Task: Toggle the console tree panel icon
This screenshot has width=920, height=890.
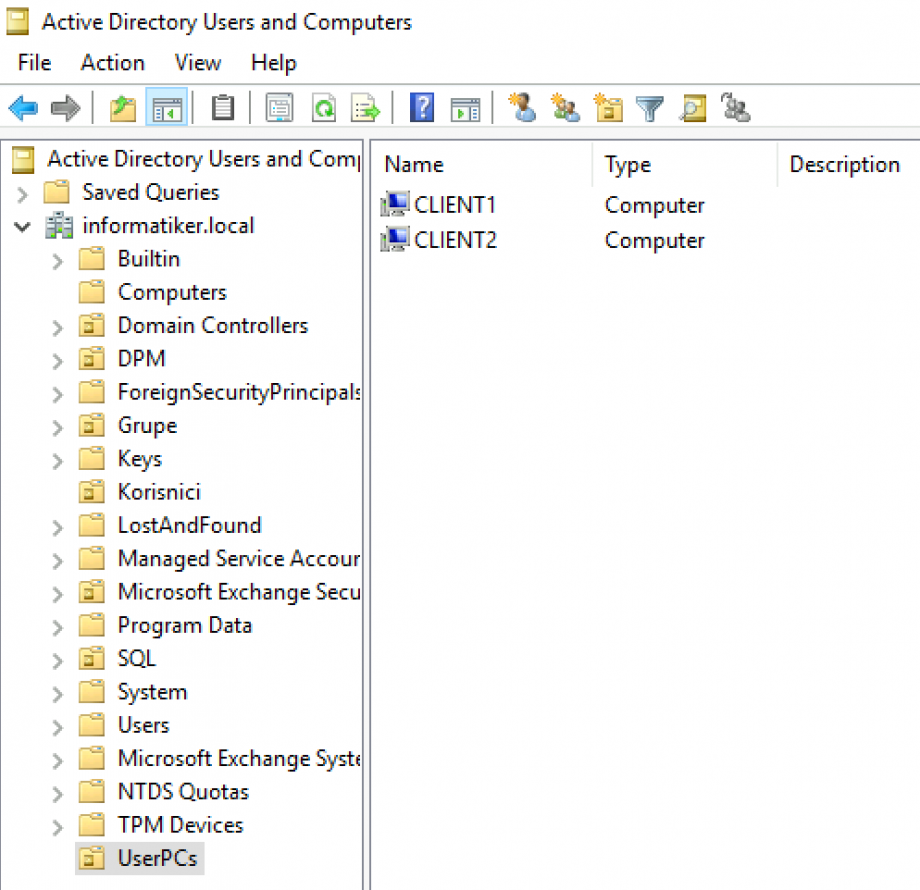Action: 166,108
